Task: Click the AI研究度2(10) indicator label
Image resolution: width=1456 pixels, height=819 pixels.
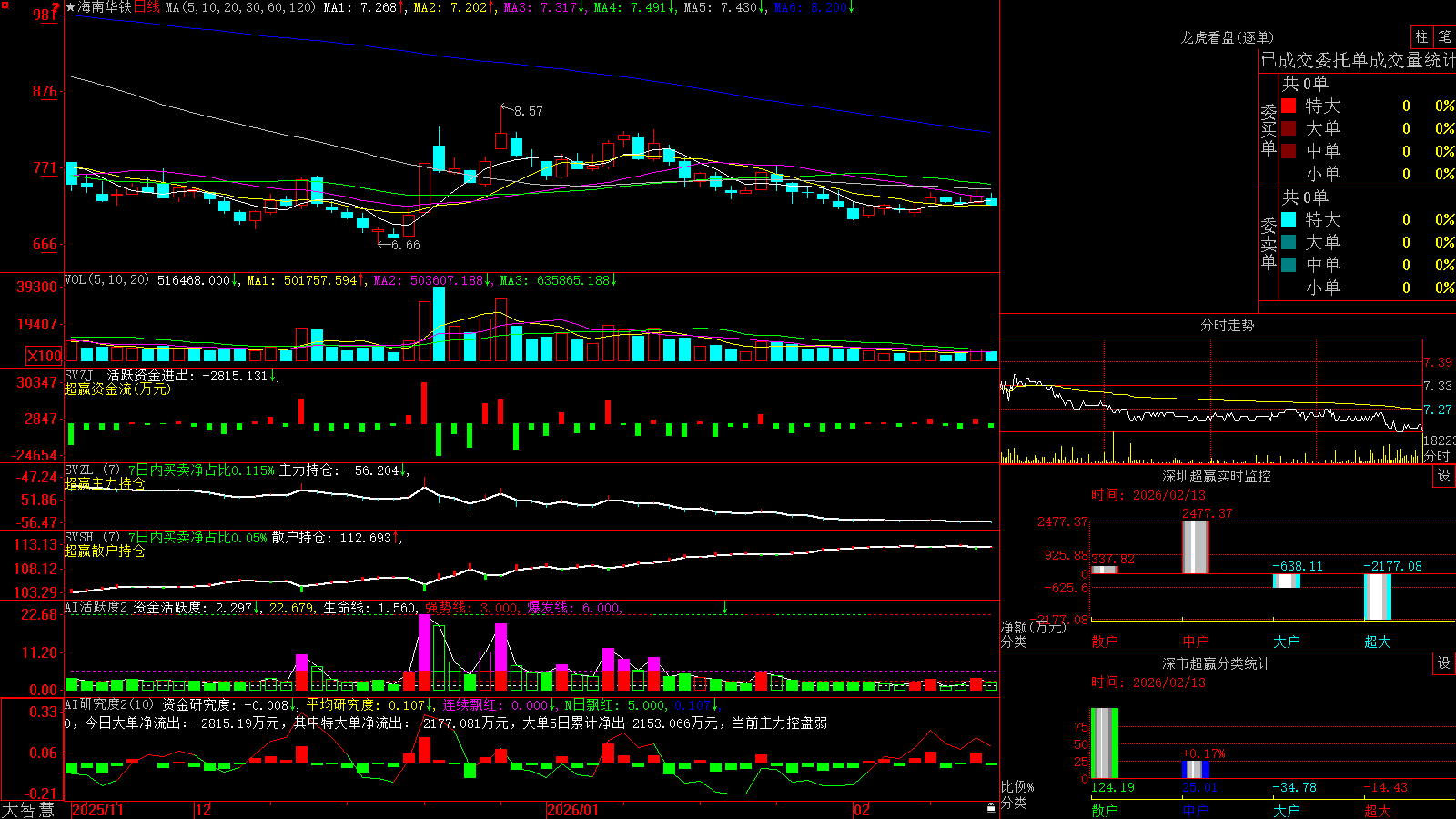Action: tap(109, 704)
